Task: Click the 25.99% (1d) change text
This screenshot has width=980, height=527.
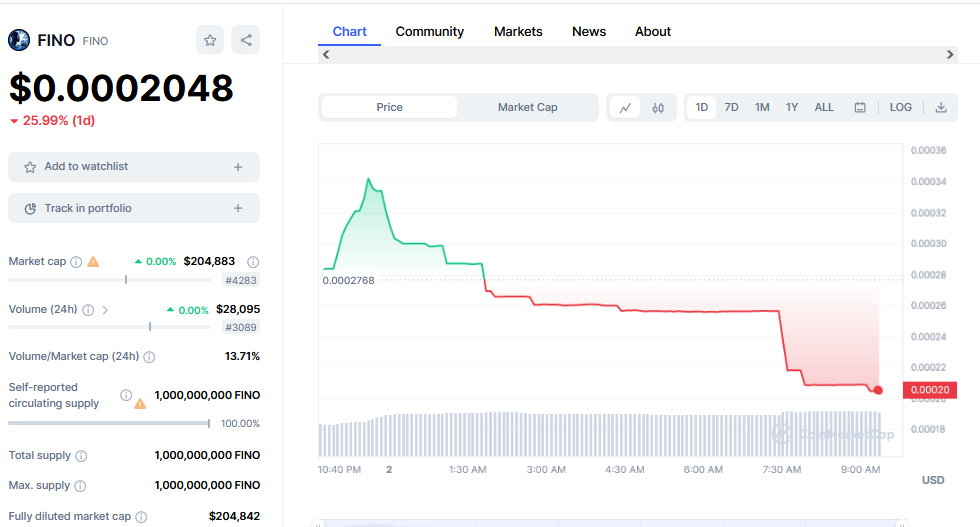Action: coord(59,121)
